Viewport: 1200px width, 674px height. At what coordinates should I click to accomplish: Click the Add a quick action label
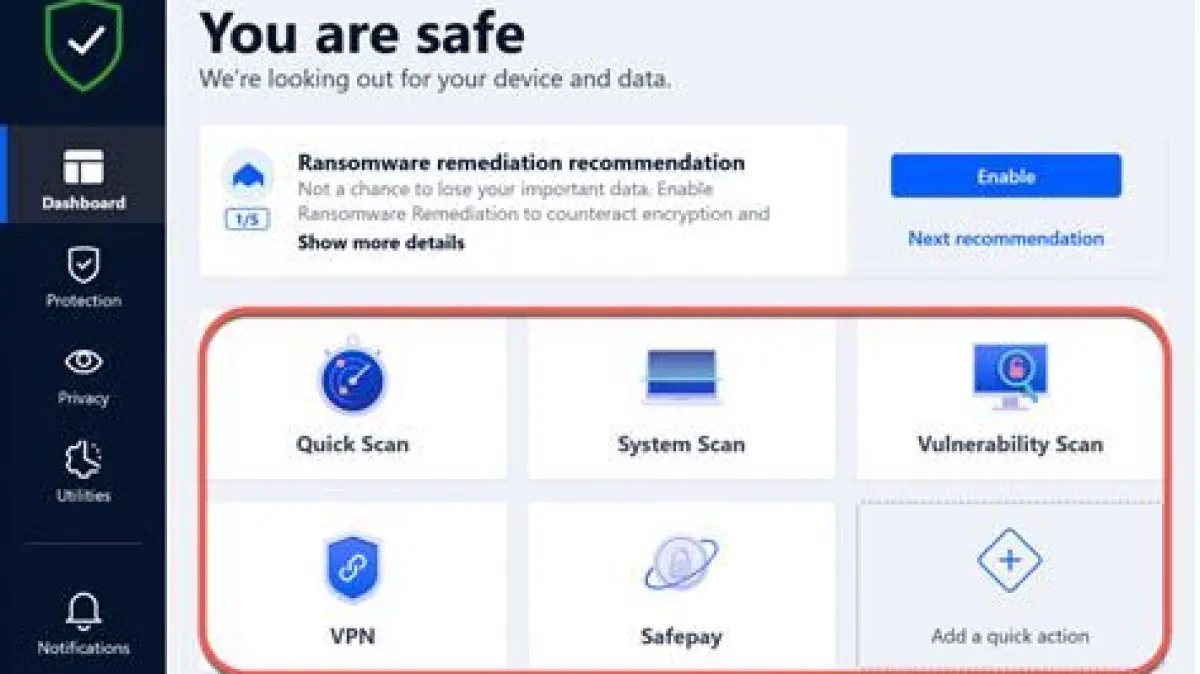tap(1009, 636)
